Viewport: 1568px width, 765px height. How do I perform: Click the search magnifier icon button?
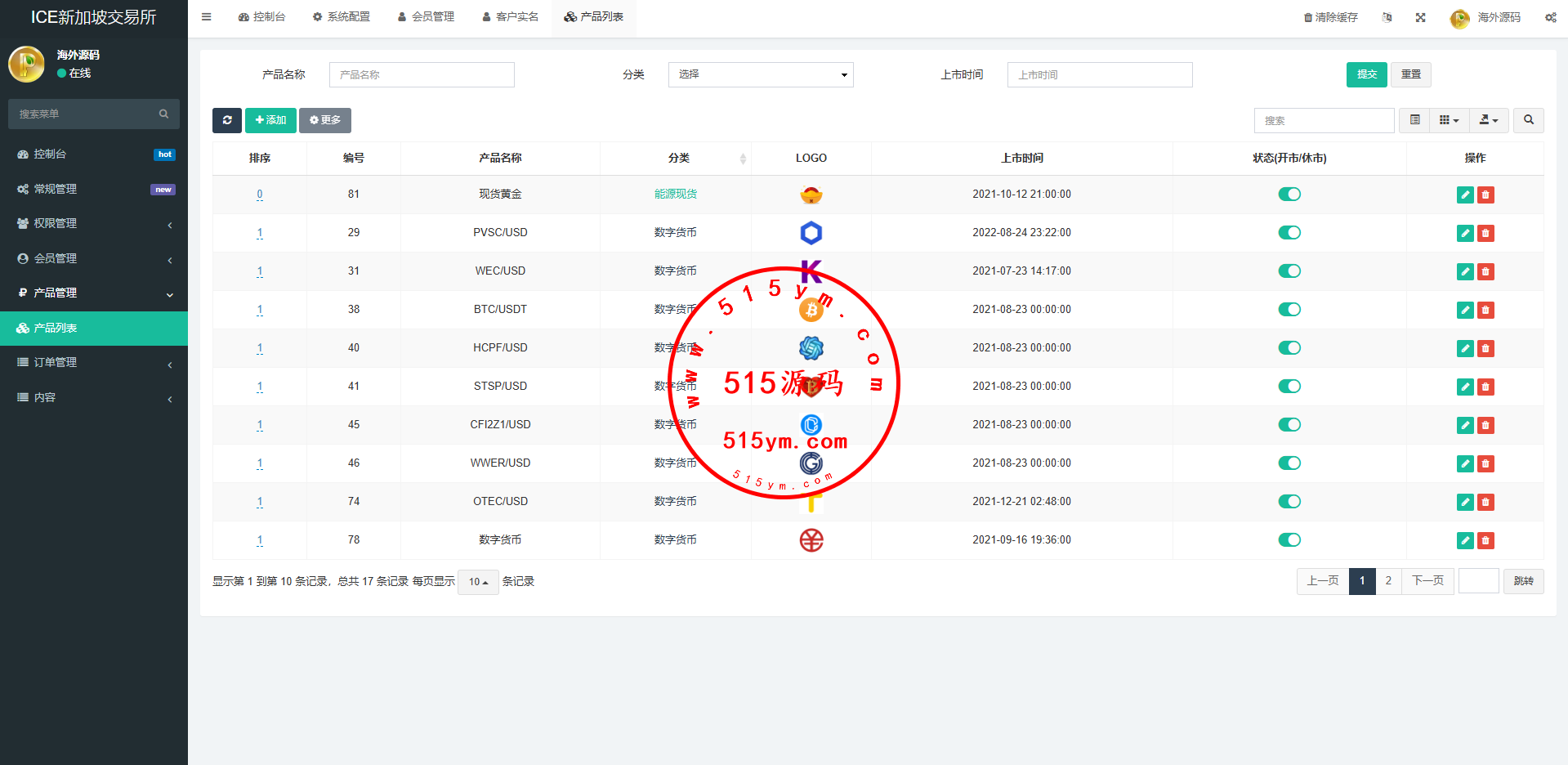tap(1528, 120)
